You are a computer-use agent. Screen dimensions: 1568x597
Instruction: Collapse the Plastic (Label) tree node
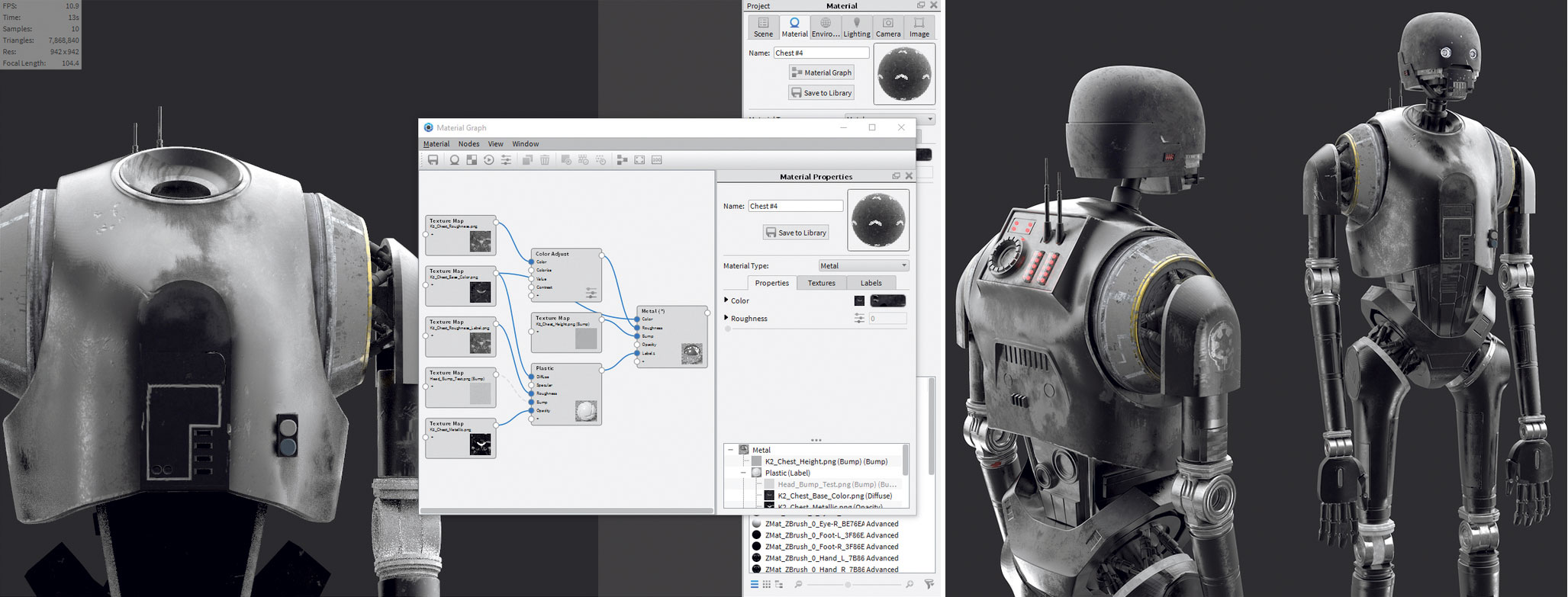[743, 473]
